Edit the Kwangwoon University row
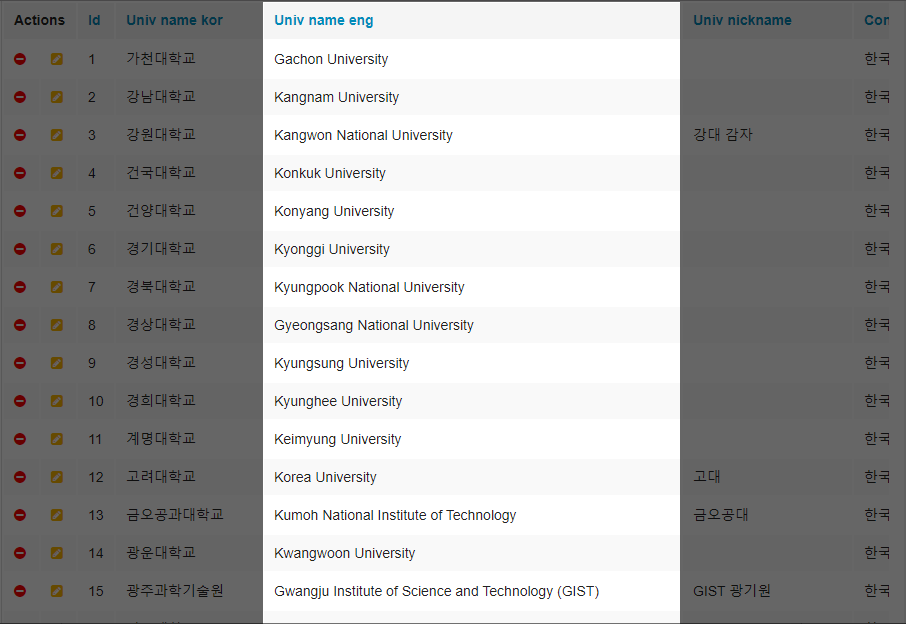 (57, 553)
